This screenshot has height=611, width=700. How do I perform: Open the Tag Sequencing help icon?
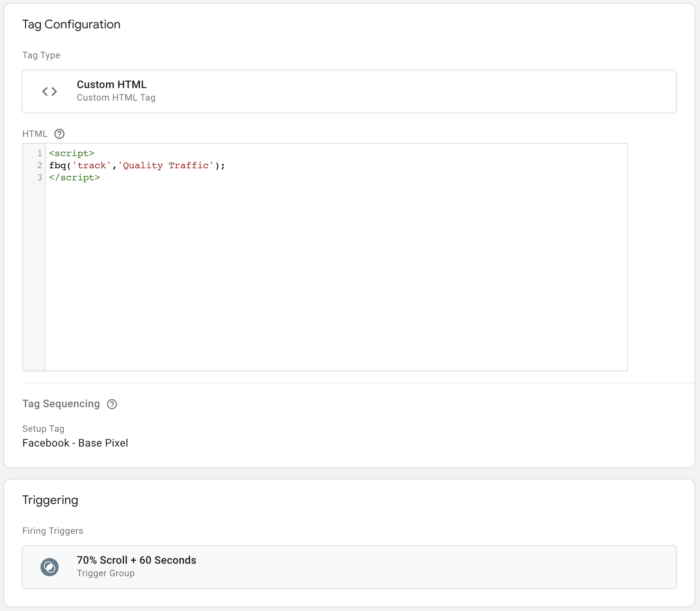(112, 404)
